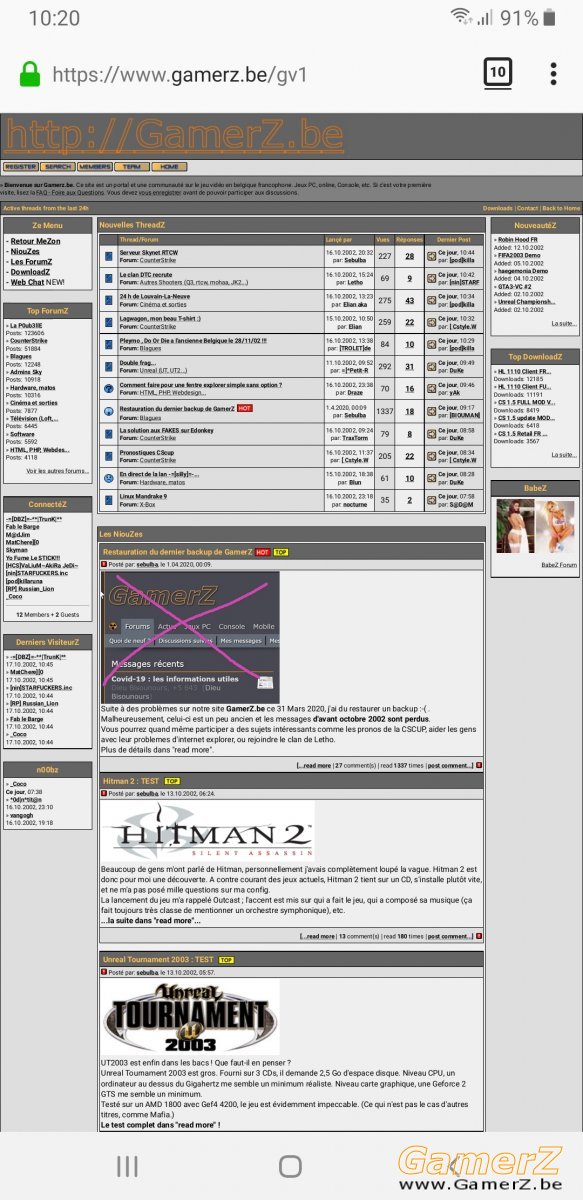Tap the browser address bar URL

[179, 74]
